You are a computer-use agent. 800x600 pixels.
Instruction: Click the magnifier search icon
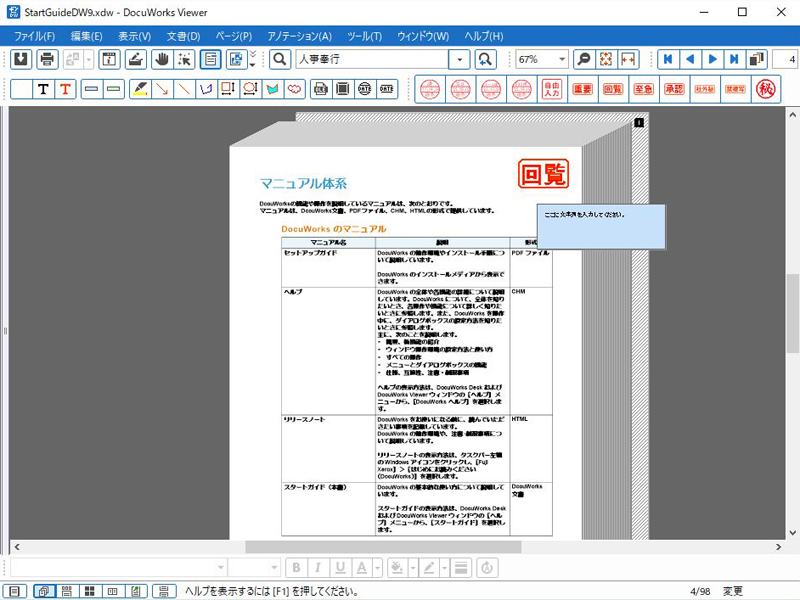point(280,59)
